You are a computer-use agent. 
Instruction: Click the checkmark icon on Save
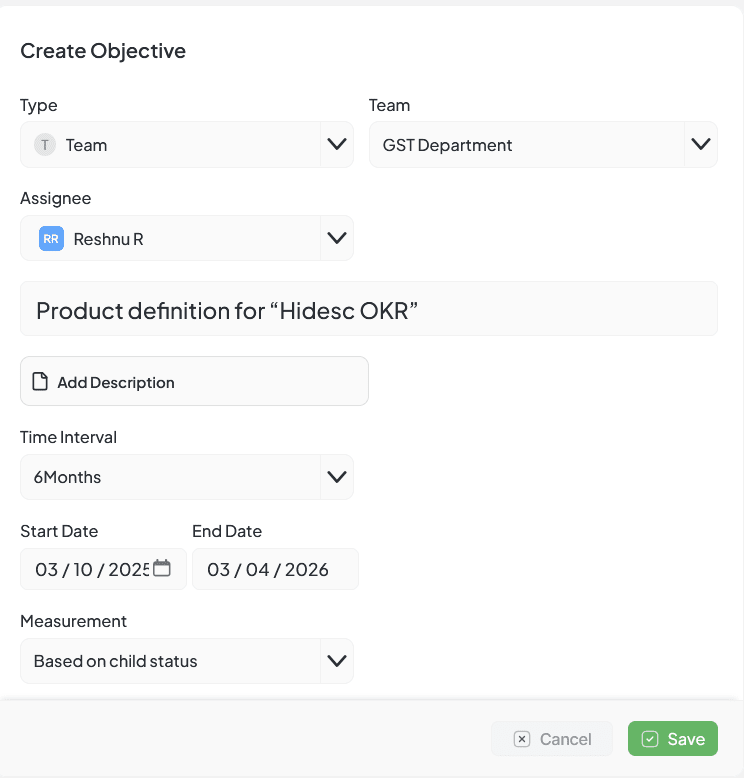click(x=650, y=739)
